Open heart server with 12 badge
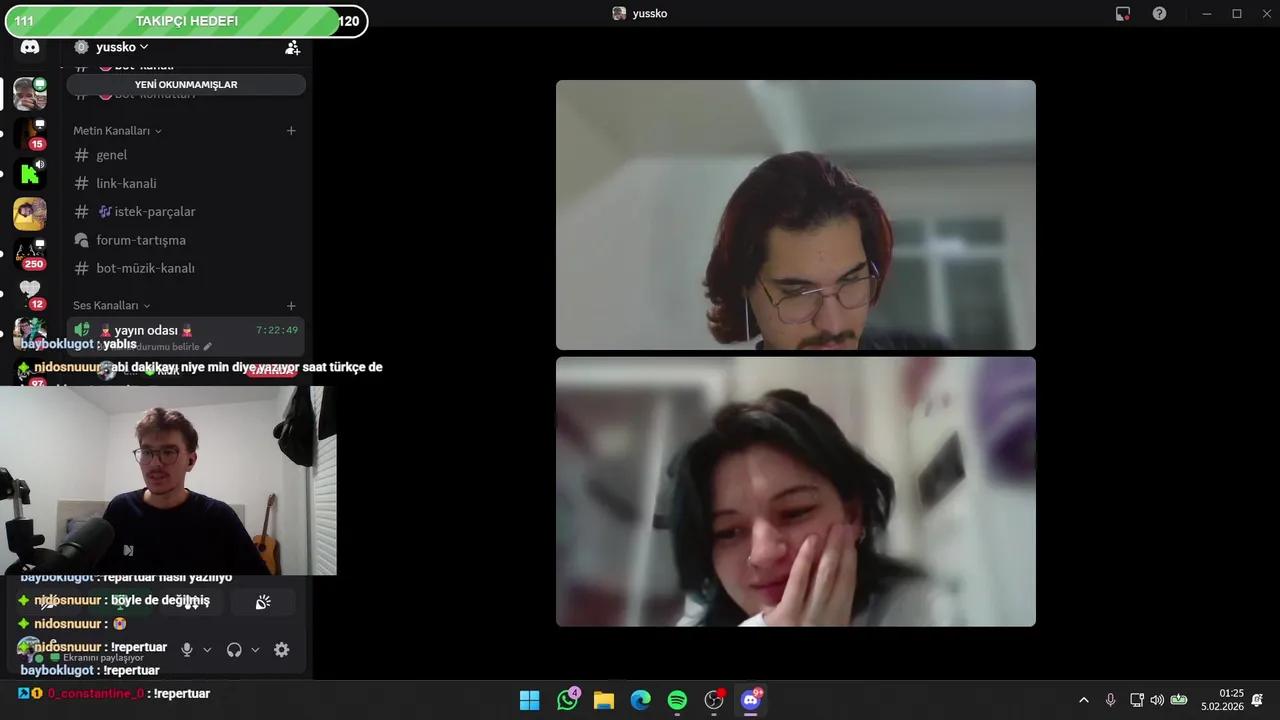The height and width of the screenshot is (720, 1280). point(30,293)
